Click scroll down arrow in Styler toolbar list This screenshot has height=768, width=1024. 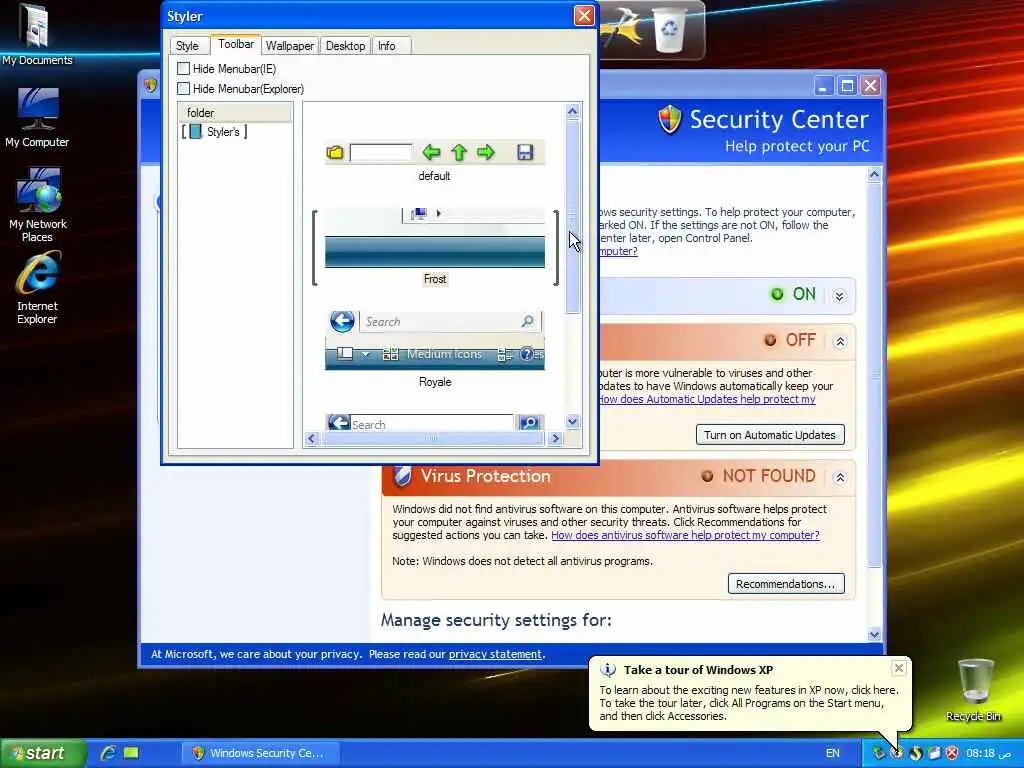[x=573, y=421]
